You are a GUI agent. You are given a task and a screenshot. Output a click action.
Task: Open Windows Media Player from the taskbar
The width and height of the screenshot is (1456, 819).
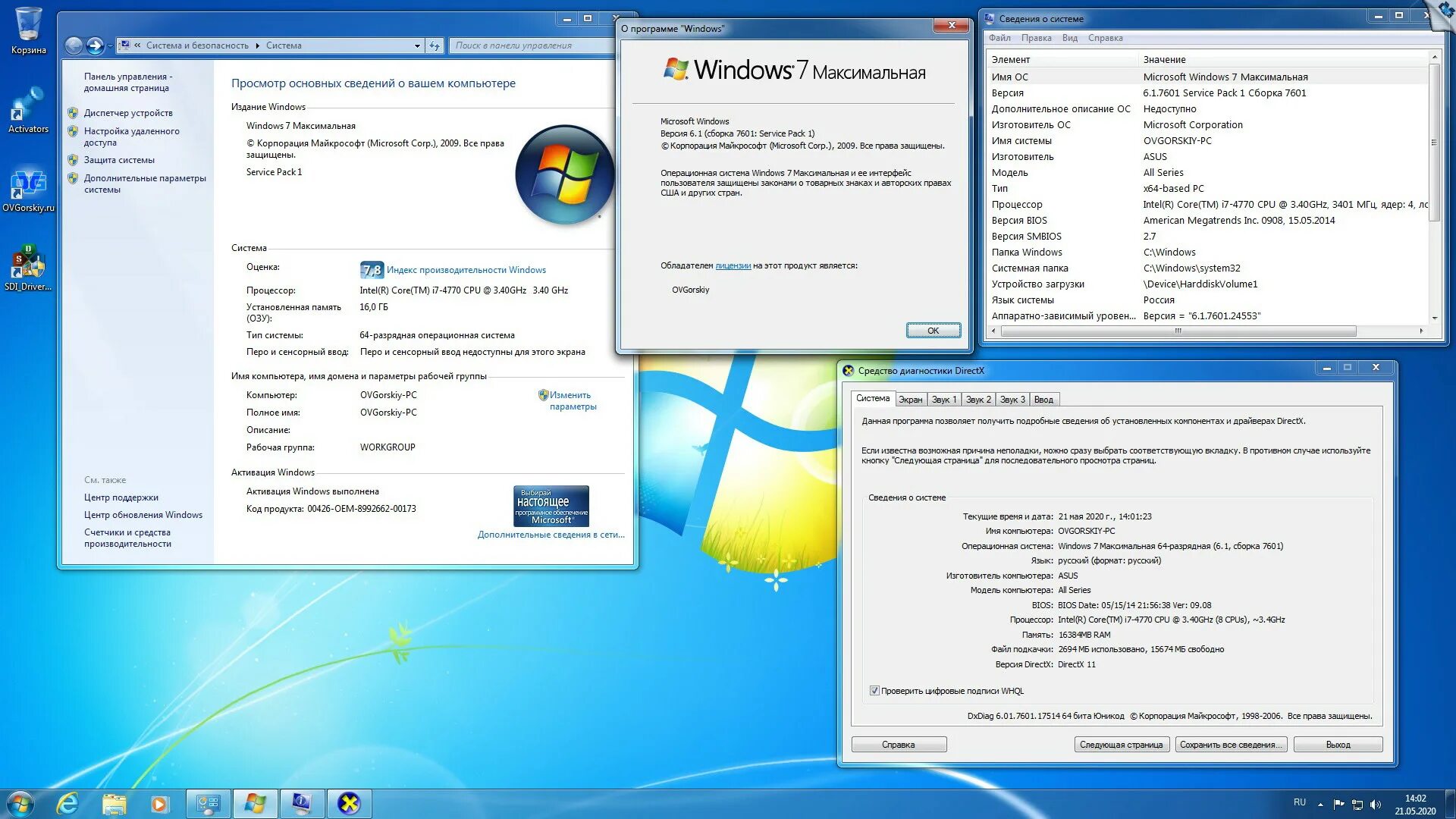pos(159,803)
